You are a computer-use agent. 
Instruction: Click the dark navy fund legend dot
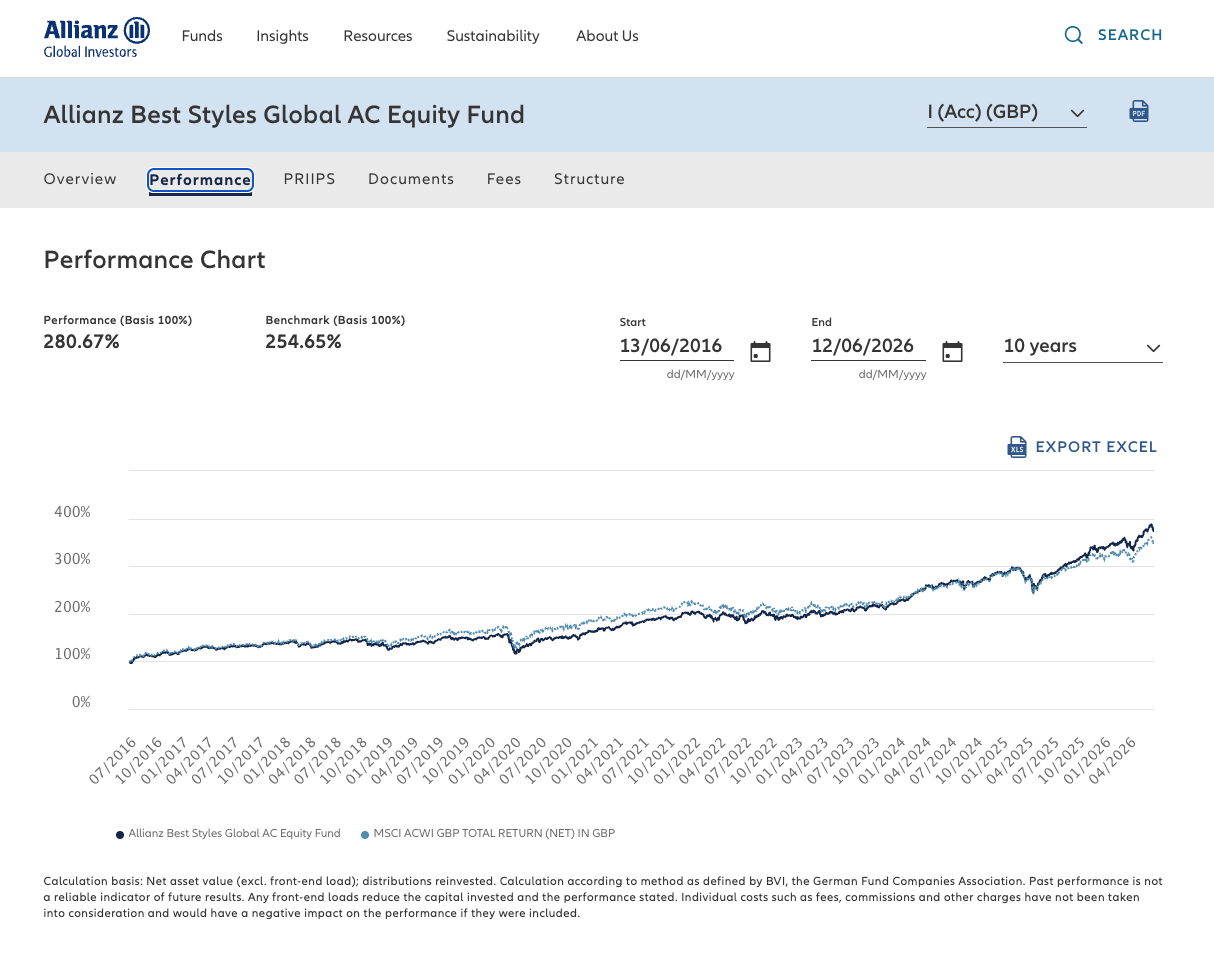click(120, 834)
